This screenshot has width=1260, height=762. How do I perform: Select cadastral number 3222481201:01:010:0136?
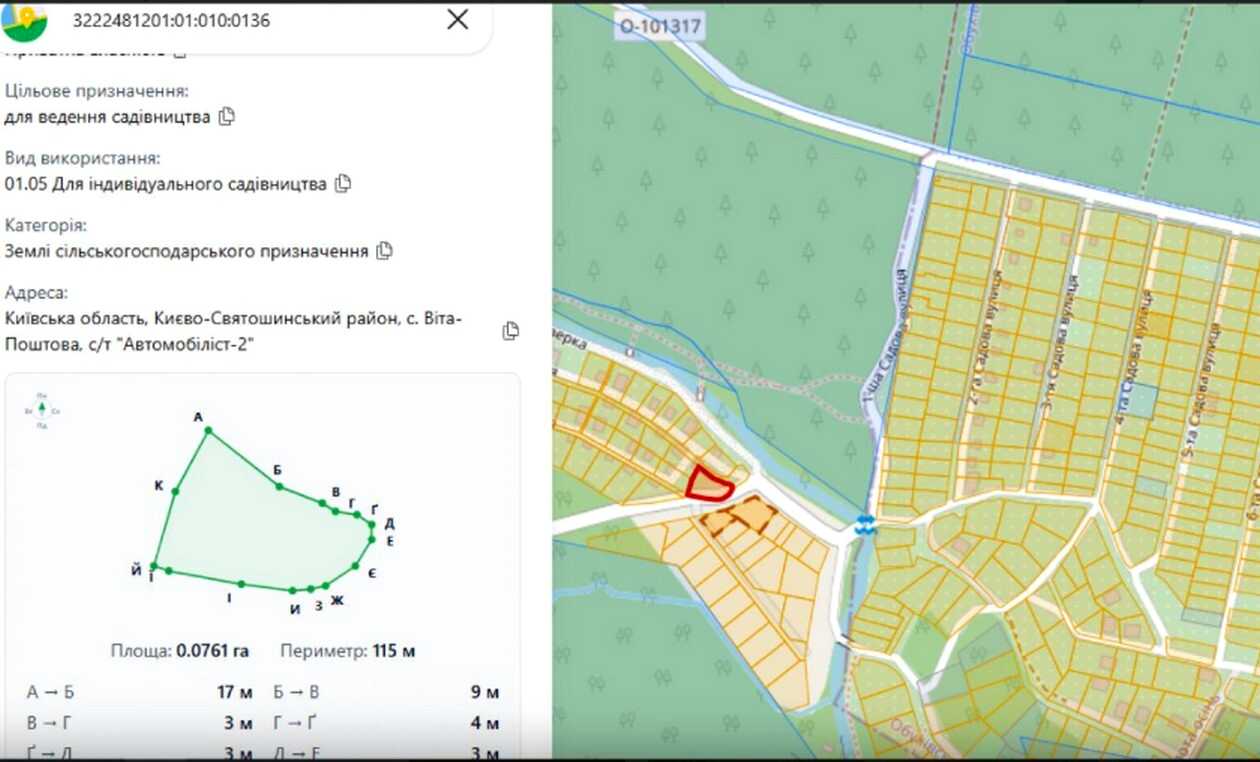171,20
